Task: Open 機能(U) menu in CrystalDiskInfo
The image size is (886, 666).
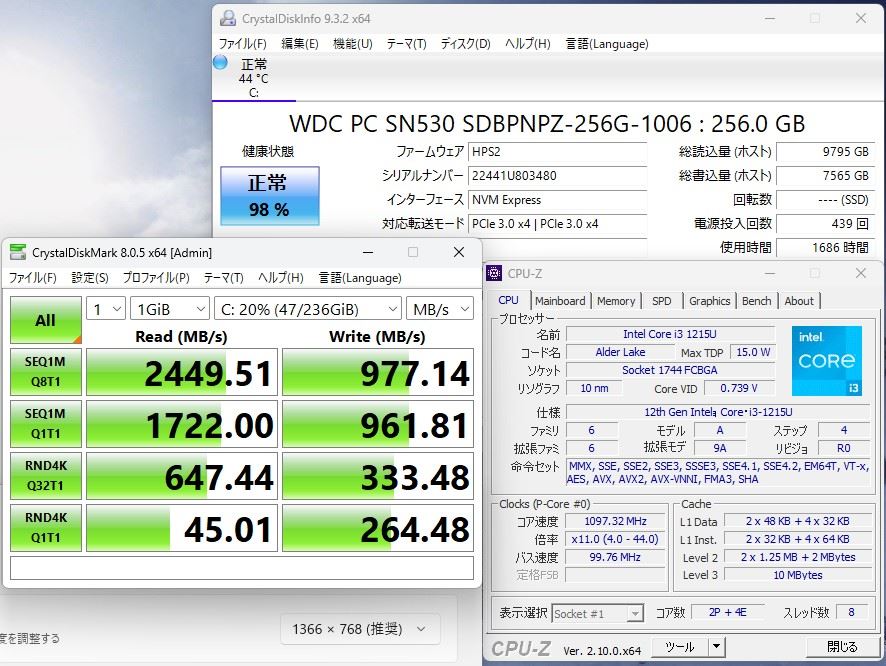Action: pos(353,43)
